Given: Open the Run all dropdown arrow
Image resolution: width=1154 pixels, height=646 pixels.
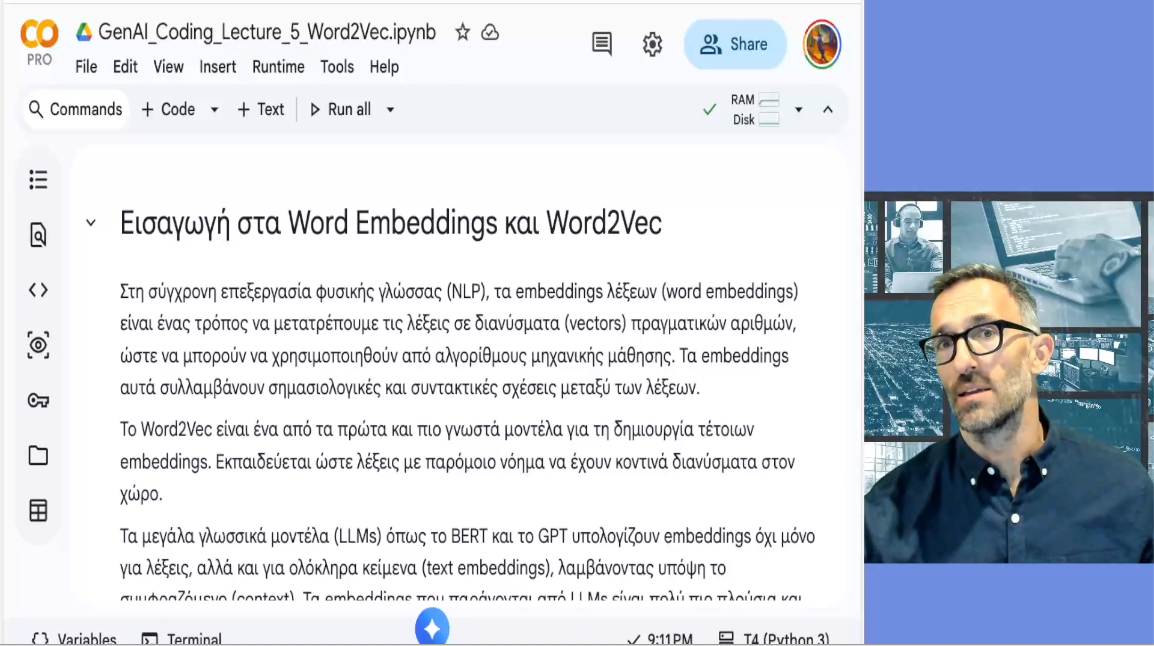Looking at the screenshot, I should point(390,110).
